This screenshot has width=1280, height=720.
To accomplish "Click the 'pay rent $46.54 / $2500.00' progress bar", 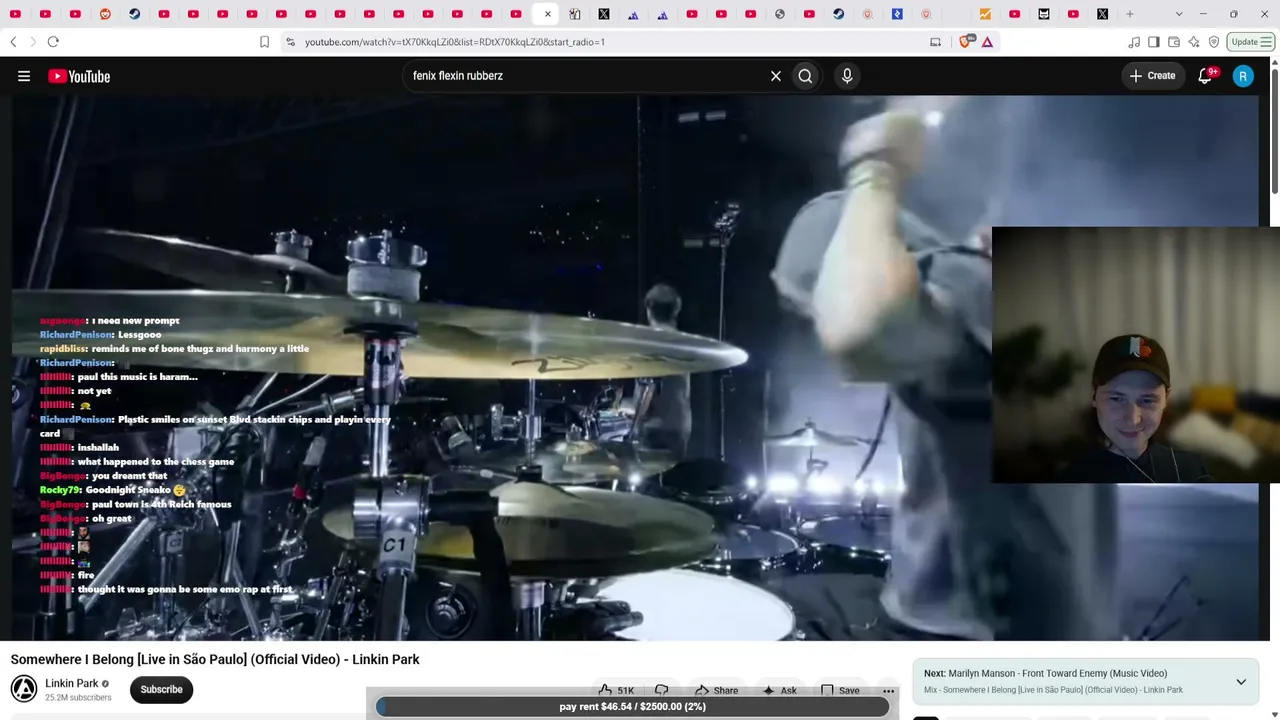I will (x=632, y=707).
